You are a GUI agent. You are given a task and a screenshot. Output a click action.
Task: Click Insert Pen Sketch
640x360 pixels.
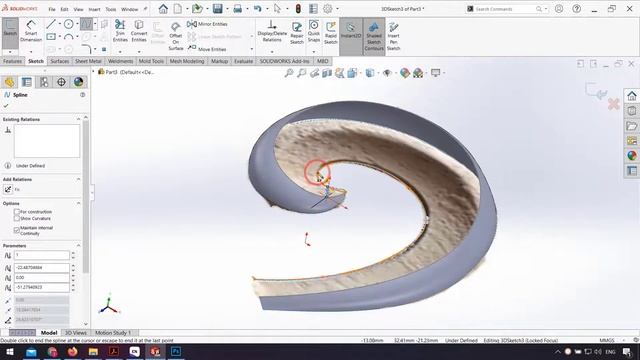click(x=393, y=36)
